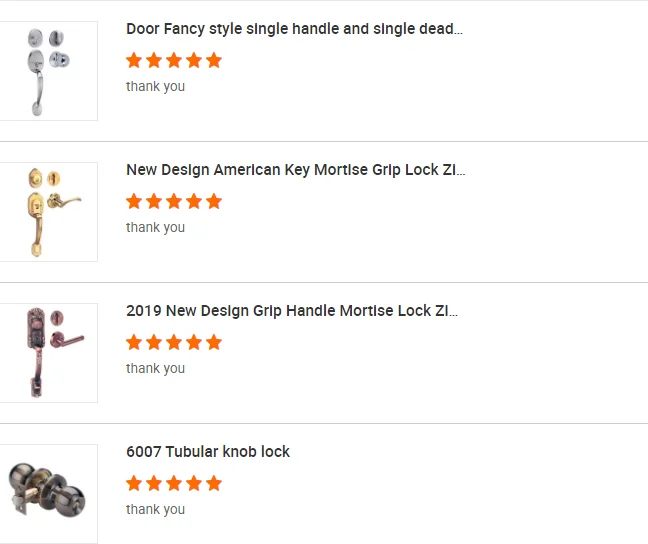Image resolution: width=648 pixels, height=544 pixels.
Task: Click fourth star of 2019 Grip Handle rating
Action: [x=194, y=342]
